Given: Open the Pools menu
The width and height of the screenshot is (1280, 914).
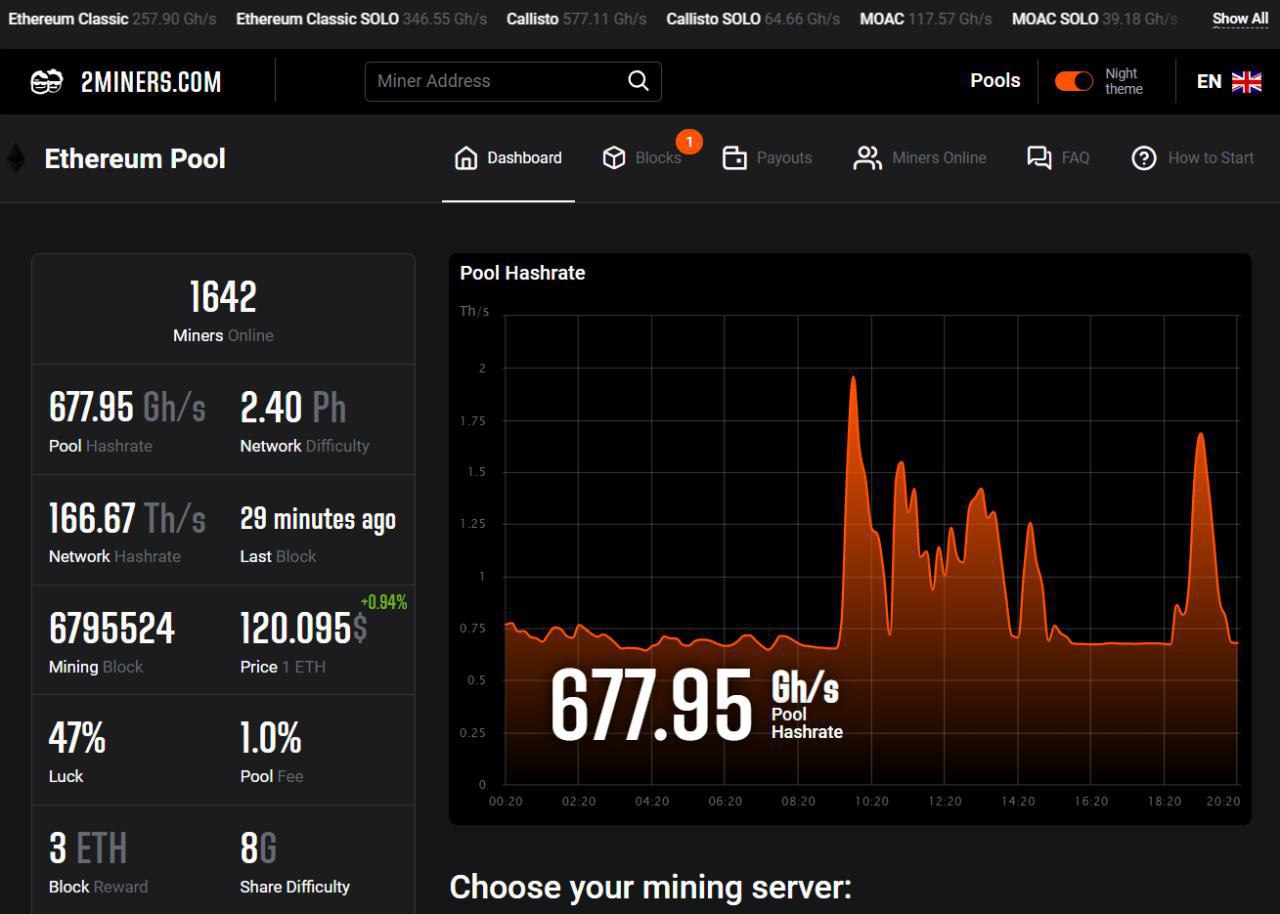Looking at the screenshot, I should click(x=995, y=81).
